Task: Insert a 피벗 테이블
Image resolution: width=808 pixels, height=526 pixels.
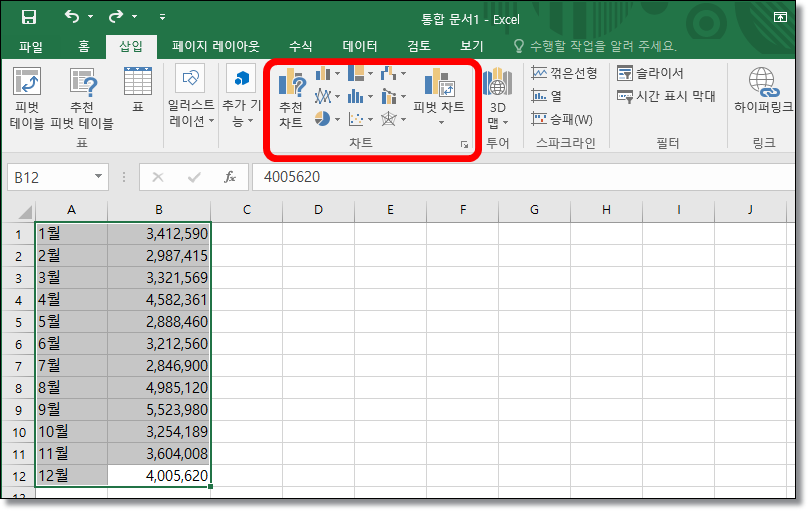Action: click(x=27, y=98)
